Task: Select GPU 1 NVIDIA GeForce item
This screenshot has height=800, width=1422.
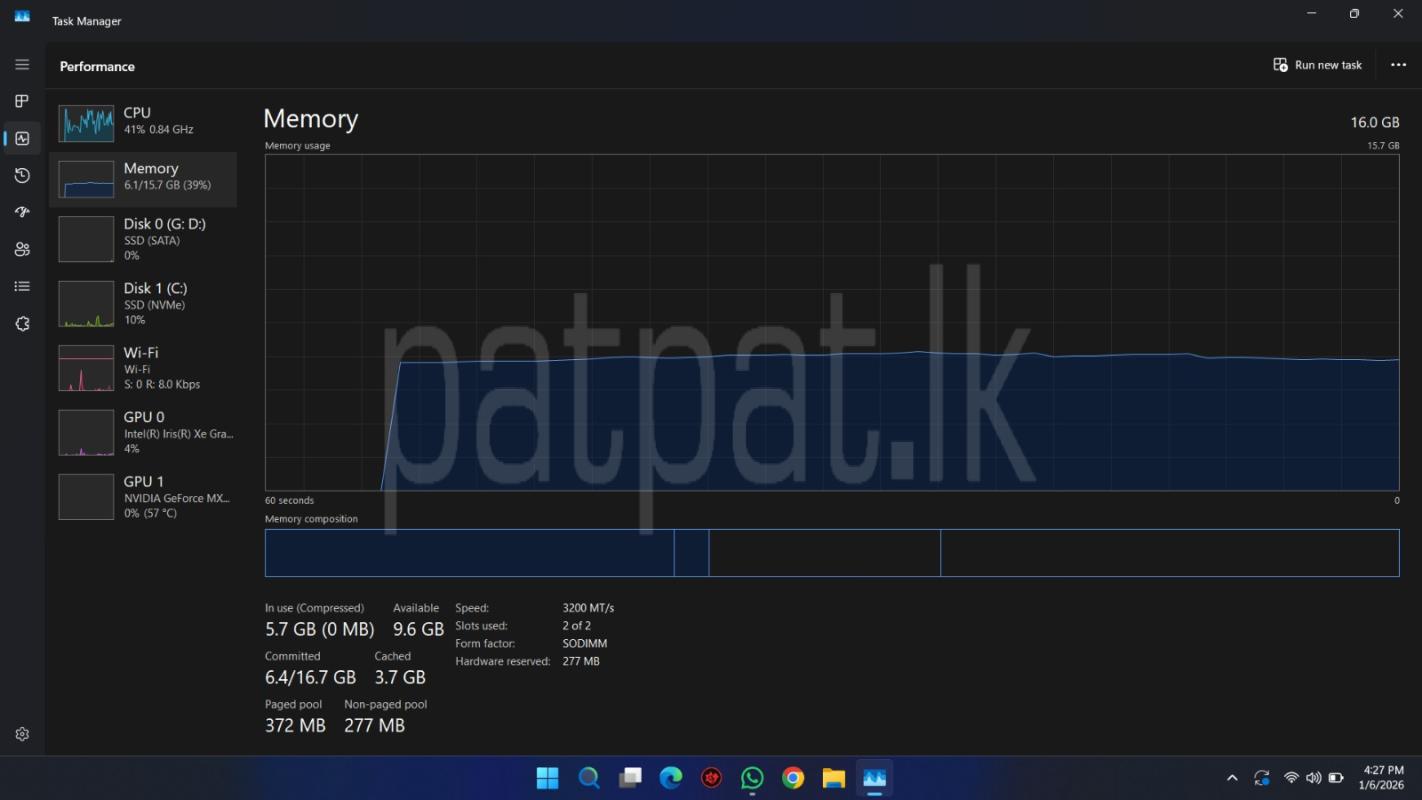Action: pos(143,497)
